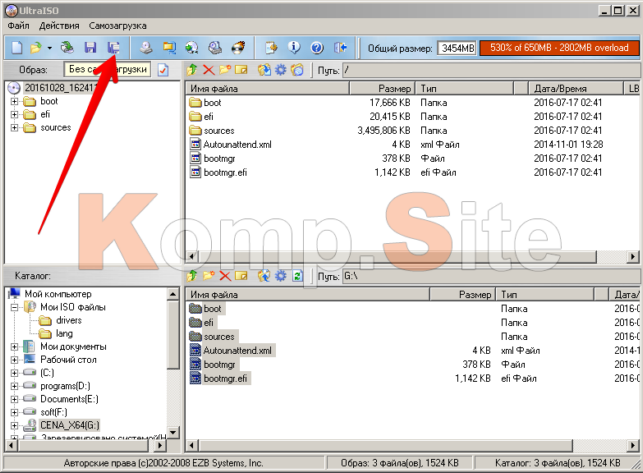The width and height of the screenshot is (643, 473).
Task: Expand the sources folder in the image tree
Action: pos(14,128)
